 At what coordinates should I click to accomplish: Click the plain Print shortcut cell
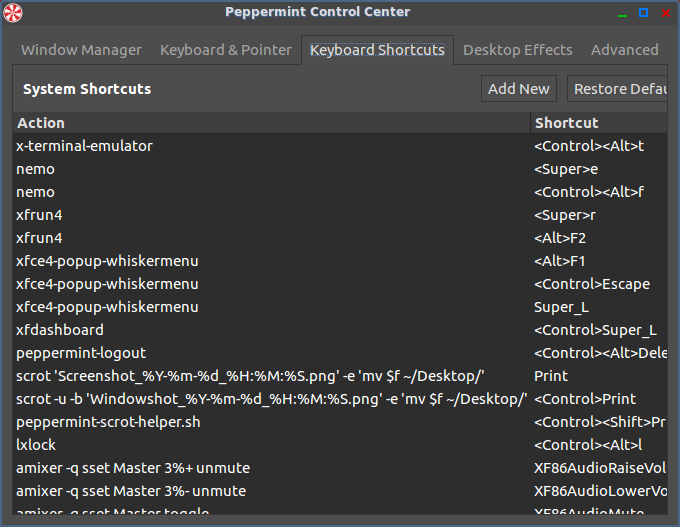[x=599, y=376]
